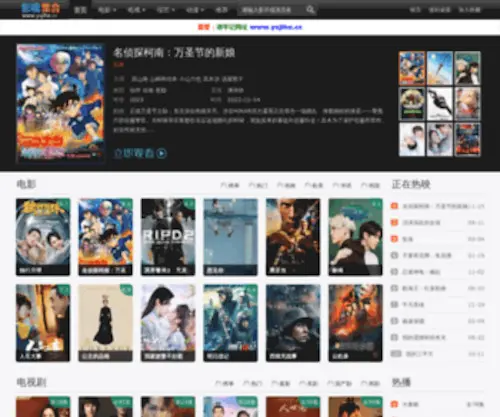Click grey rank 10 badge in 正在热映 list

coord(396,353)
